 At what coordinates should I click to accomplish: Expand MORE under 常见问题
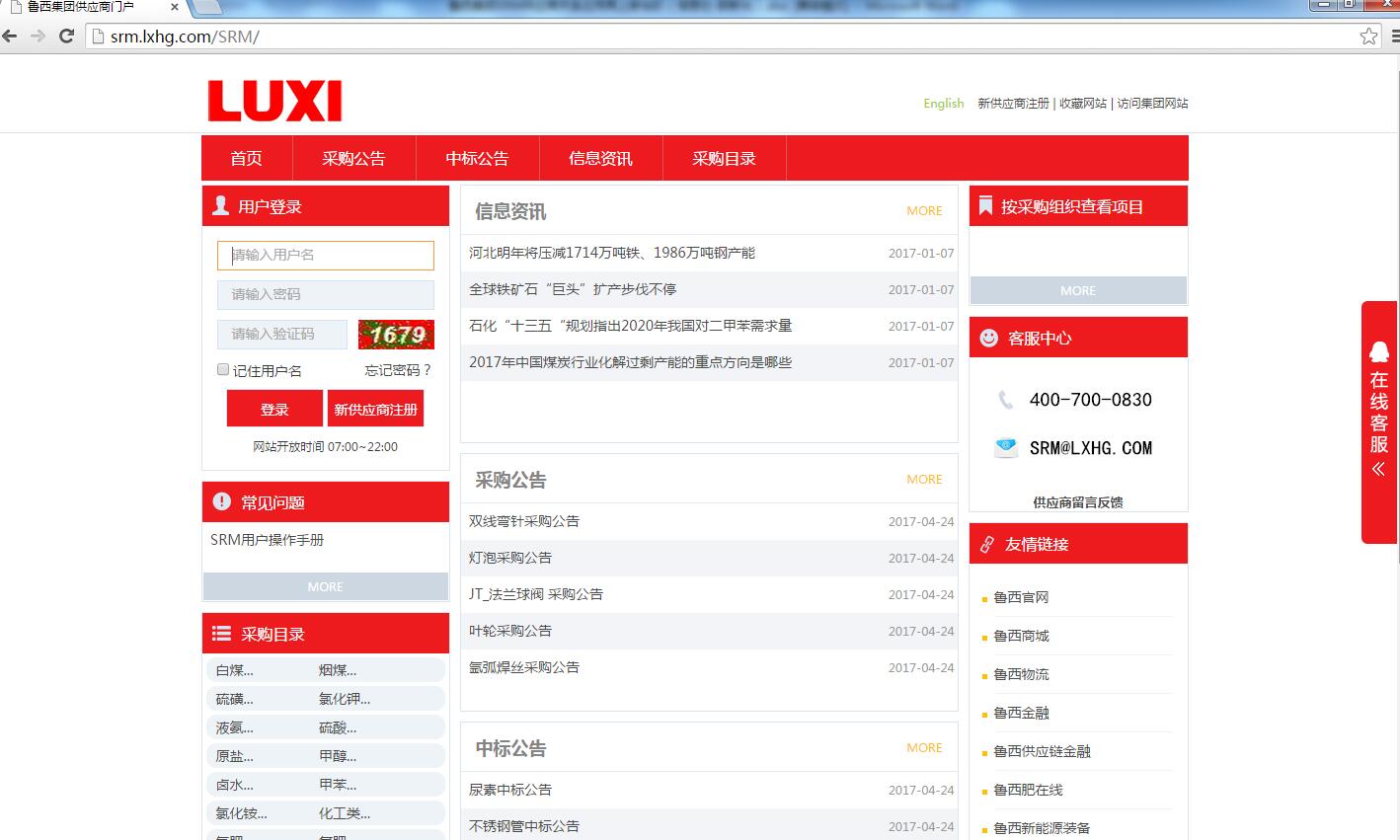pos(325,586)
